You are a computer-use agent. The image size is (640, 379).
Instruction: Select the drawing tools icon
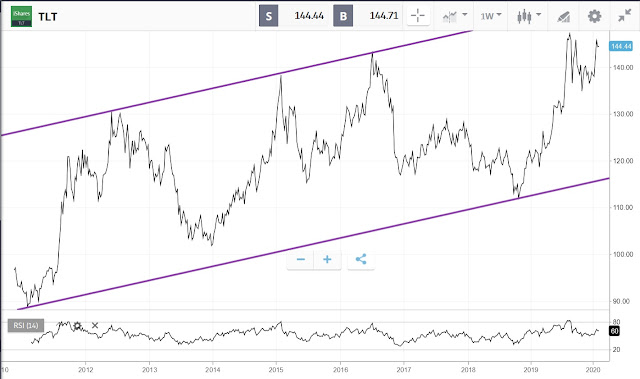[x=563, y=17]
